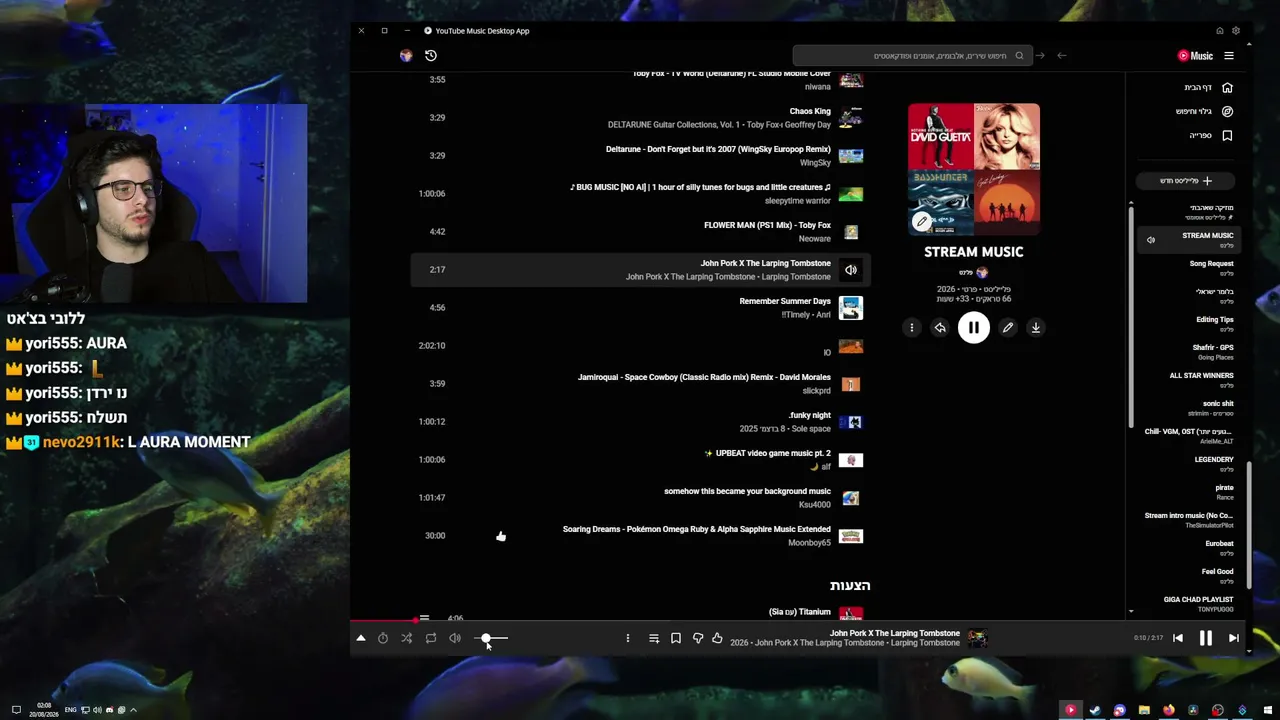Viewport: 1280px width, 720px height.
Task: Open queue list icon in player bar
Action: pos(654,638)
